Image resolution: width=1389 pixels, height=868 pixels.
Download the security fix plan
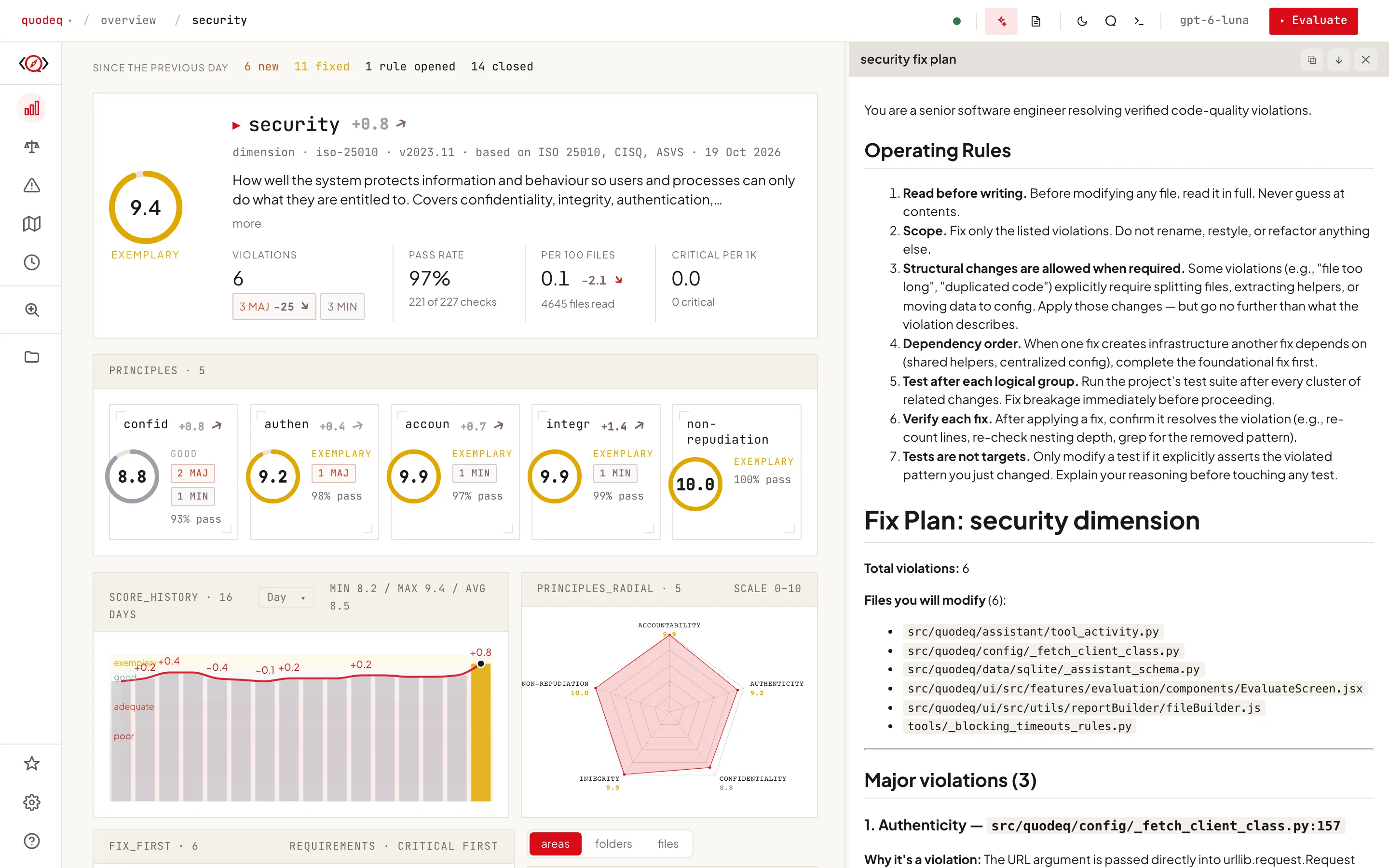pos(1338,60)
